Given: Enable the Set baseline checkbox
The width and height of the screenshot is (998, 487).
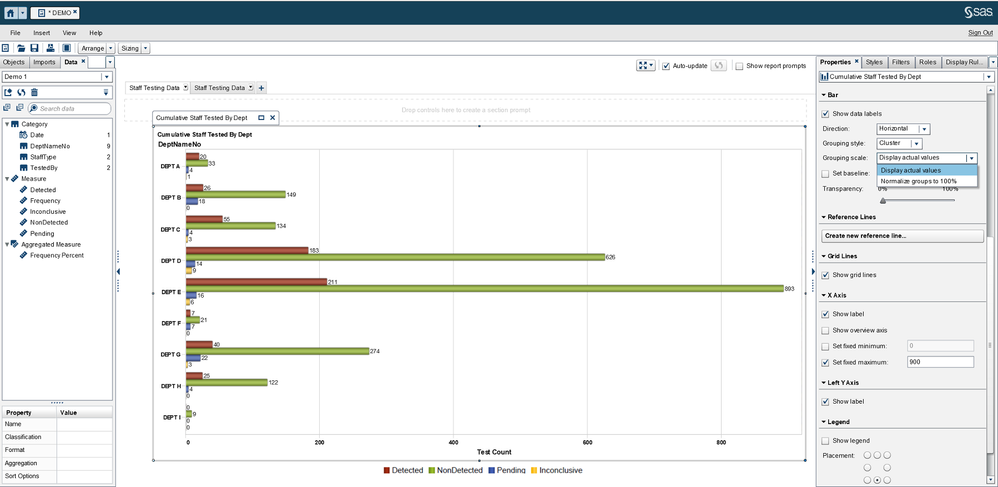Looking at the screenshot, I should 826,173.
